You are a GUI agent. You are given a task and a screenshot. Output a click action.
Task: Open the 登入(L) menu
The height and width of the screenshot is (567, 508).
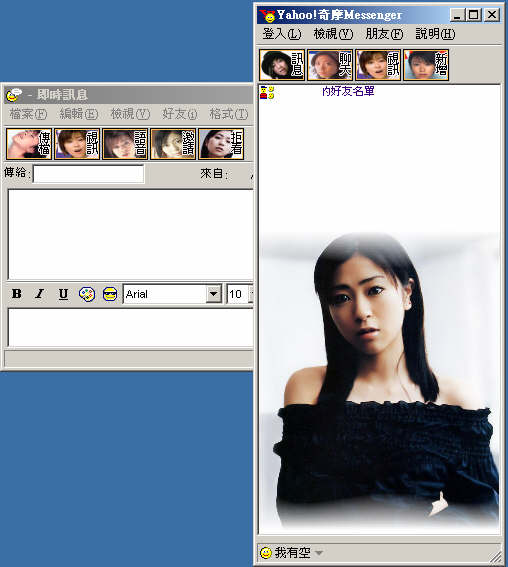point(282,34)
